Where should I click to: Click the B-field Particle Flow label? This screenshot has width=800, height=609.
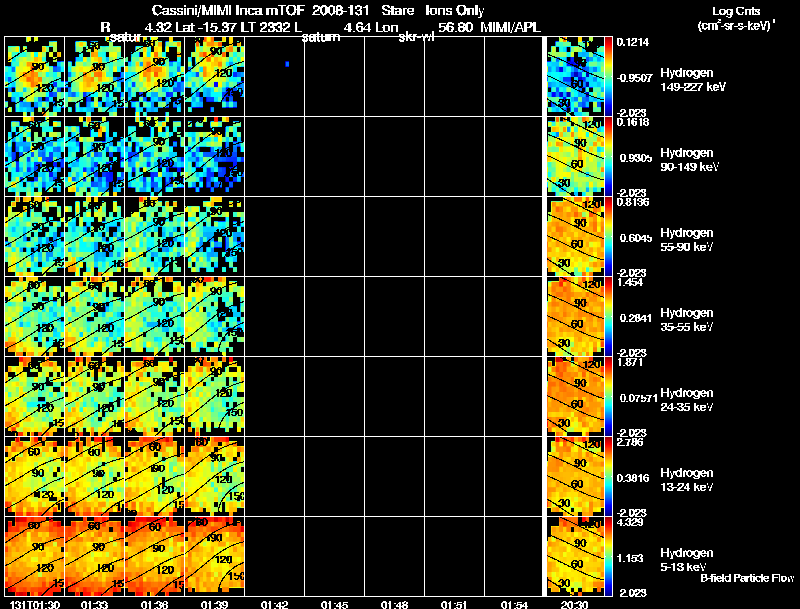click(x=747, y=578)
